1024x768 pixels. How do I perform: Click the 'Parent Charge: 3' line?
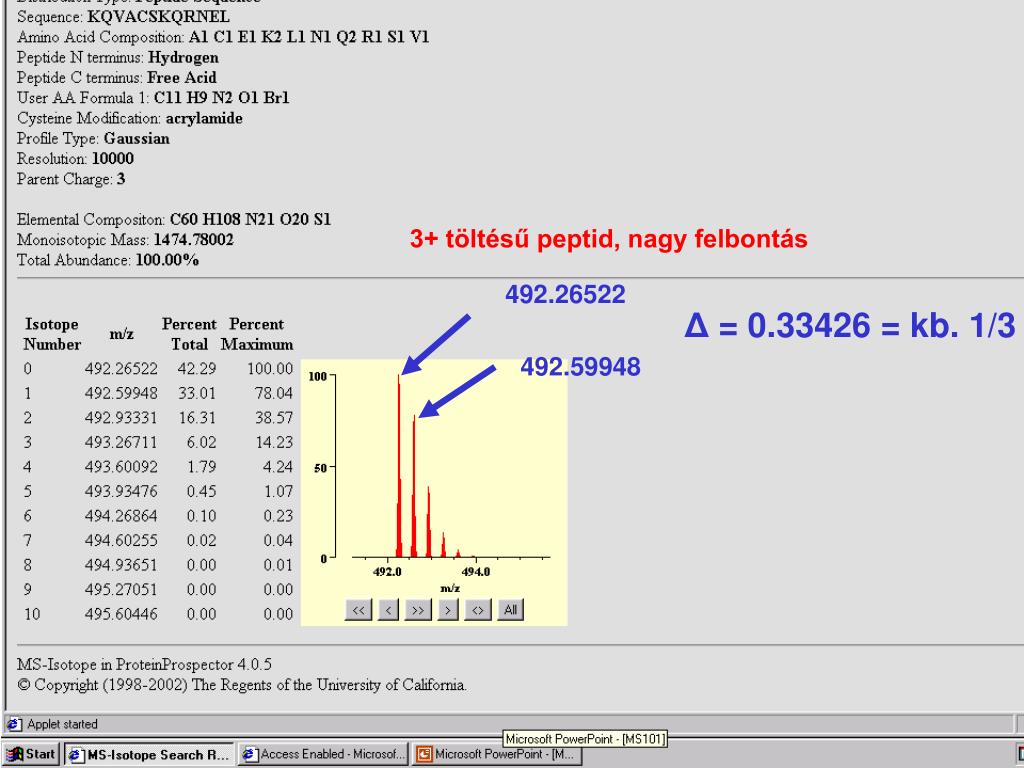coord(71,179)
